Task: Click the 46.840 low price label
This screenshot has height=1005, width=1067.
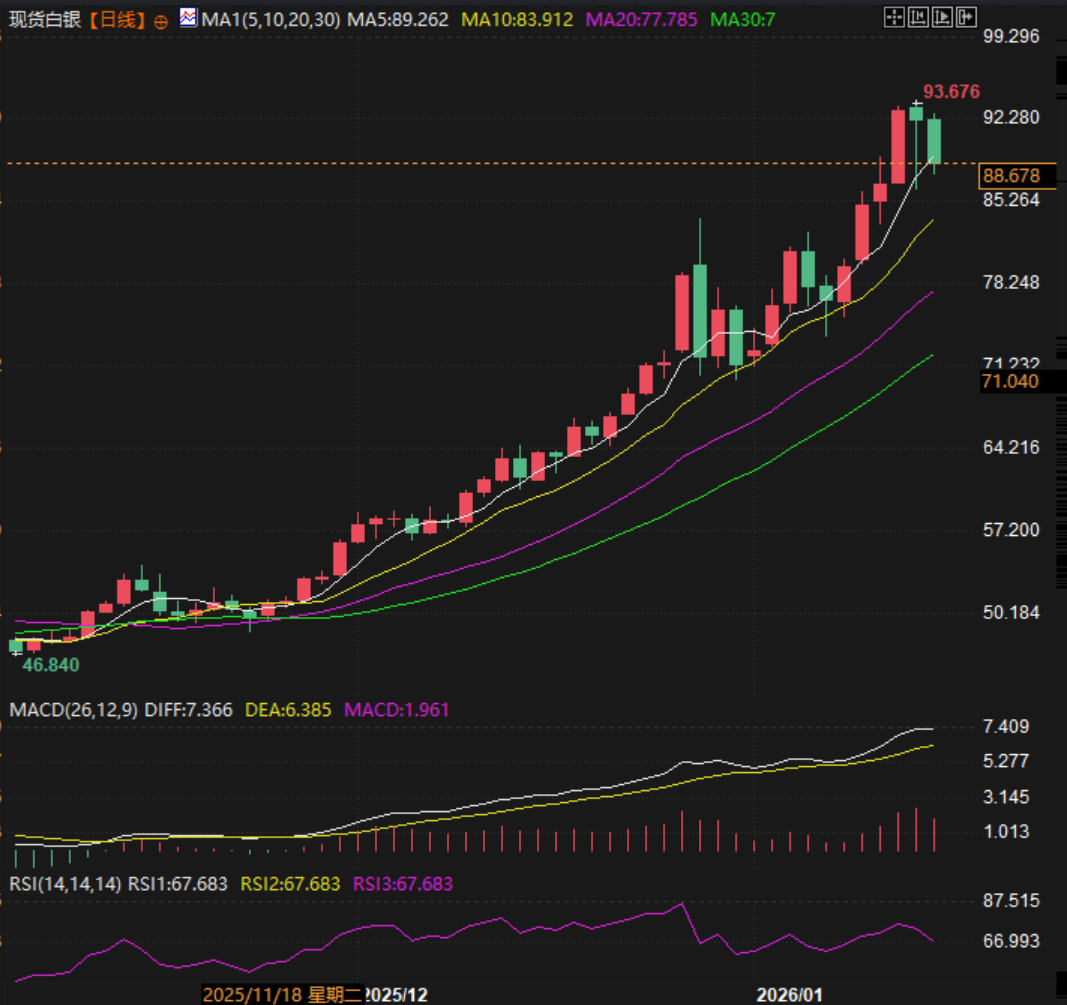Action: (x=52, y=664)
